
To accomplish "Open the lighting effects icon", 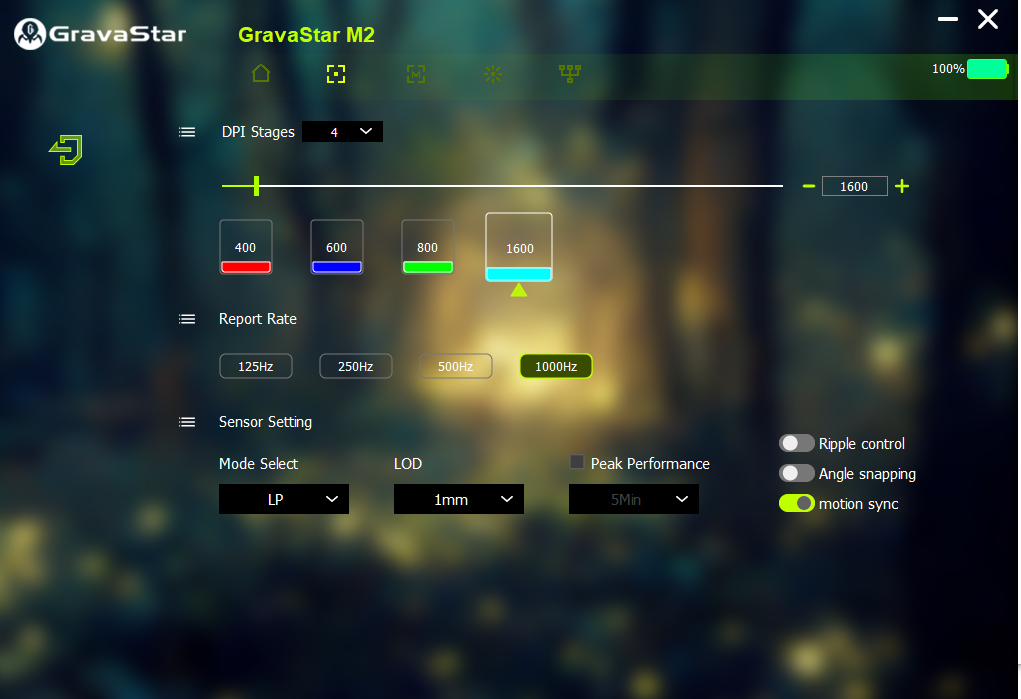I will coord(493,73).
